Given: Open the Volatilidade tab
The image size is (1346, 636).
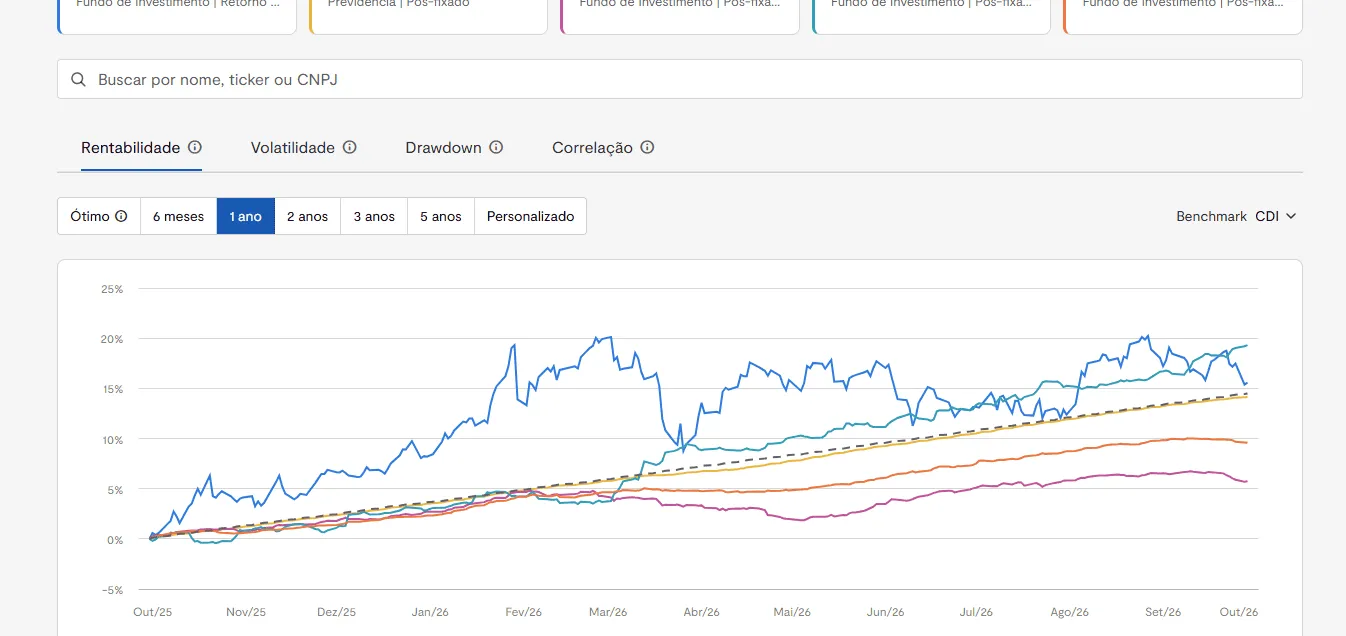Looking at the screenshot, I should 293,147.
